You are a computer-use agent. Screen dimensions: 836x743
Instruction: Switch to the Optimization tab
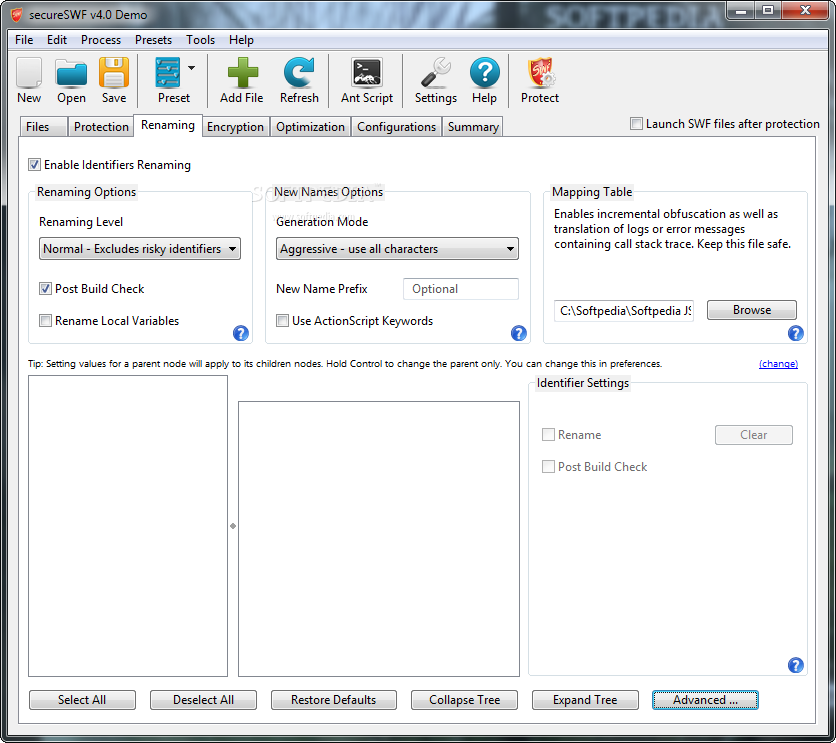pyautogui.click(x=310, y=127)
